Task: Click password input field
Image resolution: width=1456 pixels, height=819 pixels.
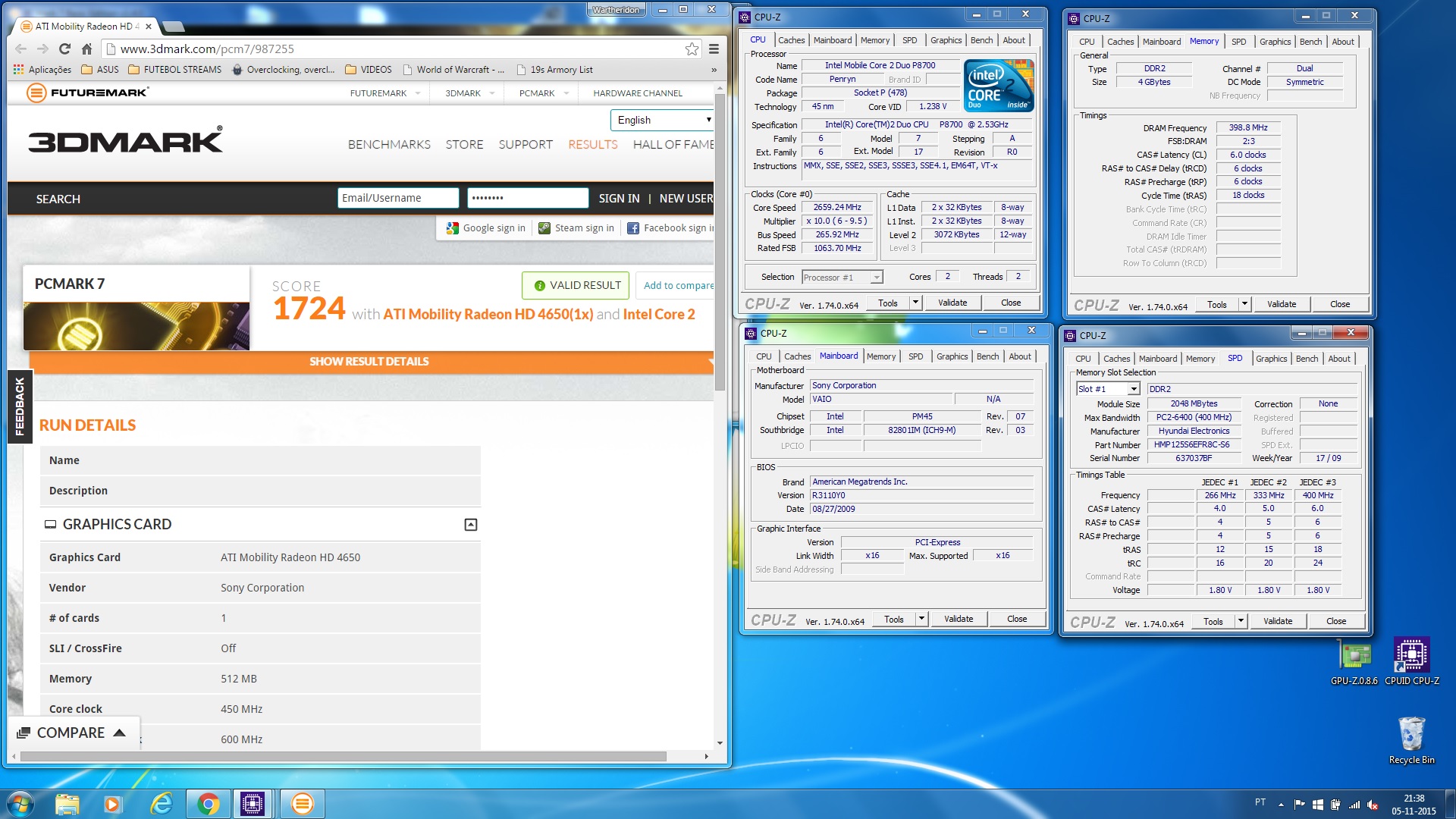Action: pos(527,198)
